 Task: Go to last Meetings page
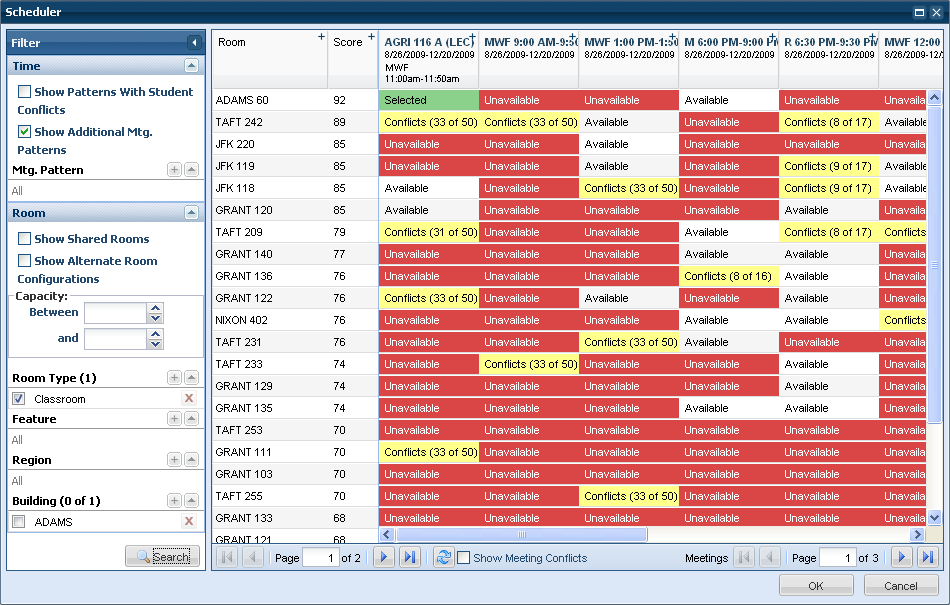coord(928,557)
